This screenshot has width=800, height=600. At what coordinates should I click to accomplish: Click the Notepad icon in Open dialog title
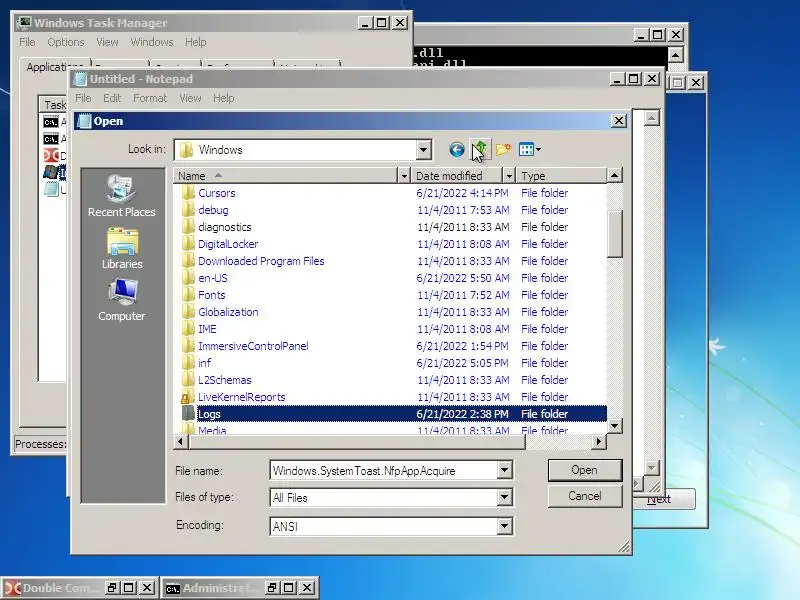click(84, 121)
